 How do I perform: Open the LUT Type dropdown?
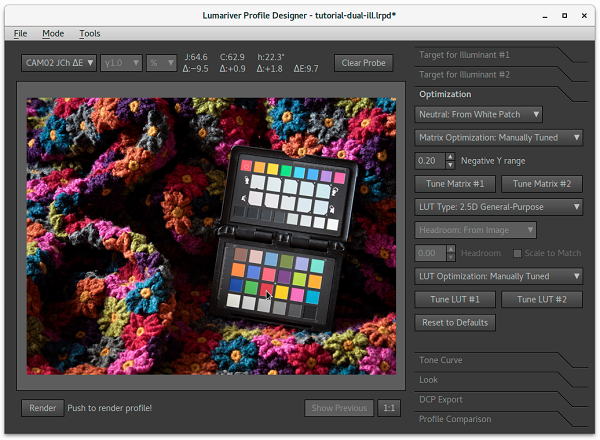point(499,207)
